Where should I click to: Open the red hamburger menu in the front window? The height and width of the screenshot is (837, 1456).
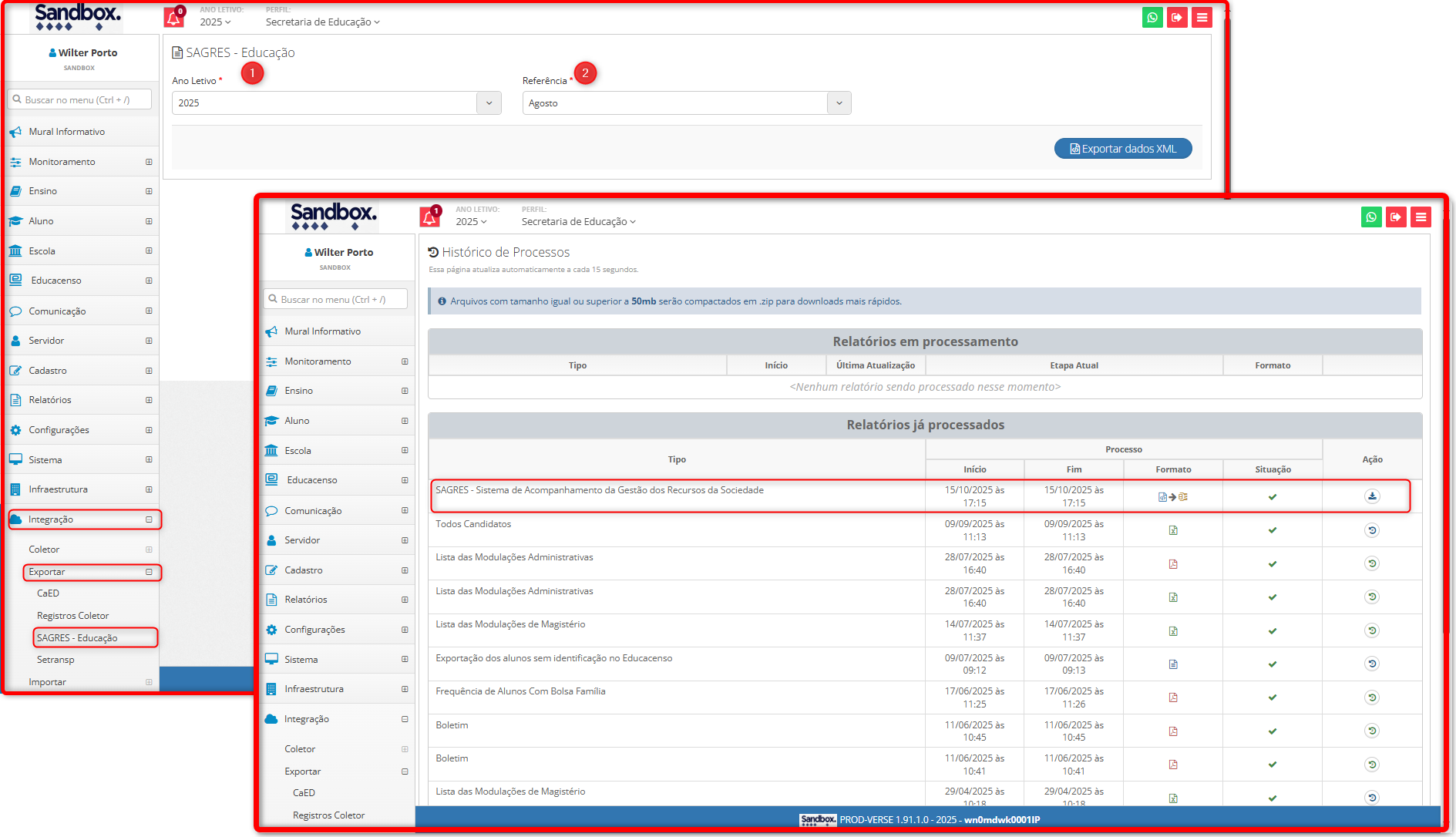[x=1421, y=217]
